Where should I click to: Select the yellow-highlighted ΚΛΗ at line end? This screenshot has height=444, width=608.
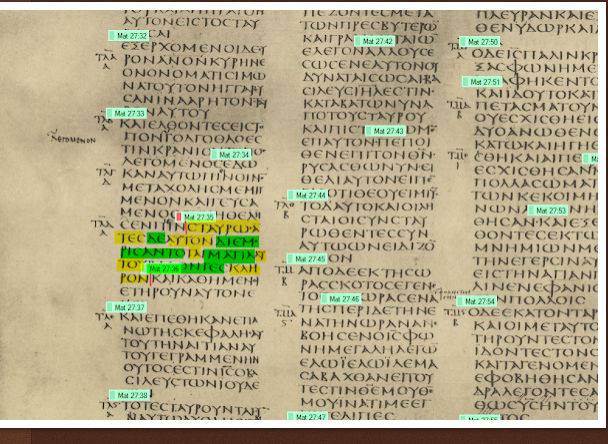(245, 268)
